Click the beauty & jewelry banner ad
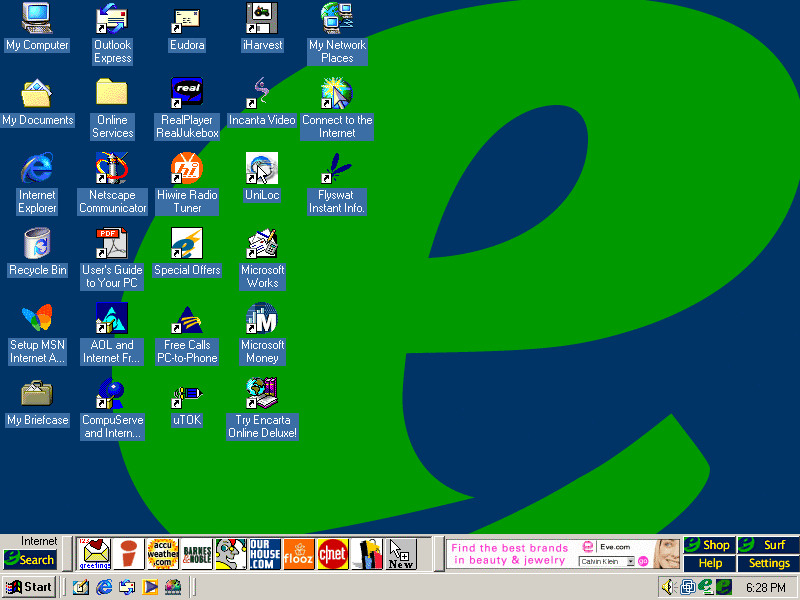This screenshot has height=600, width=800. tap(510, 554)
